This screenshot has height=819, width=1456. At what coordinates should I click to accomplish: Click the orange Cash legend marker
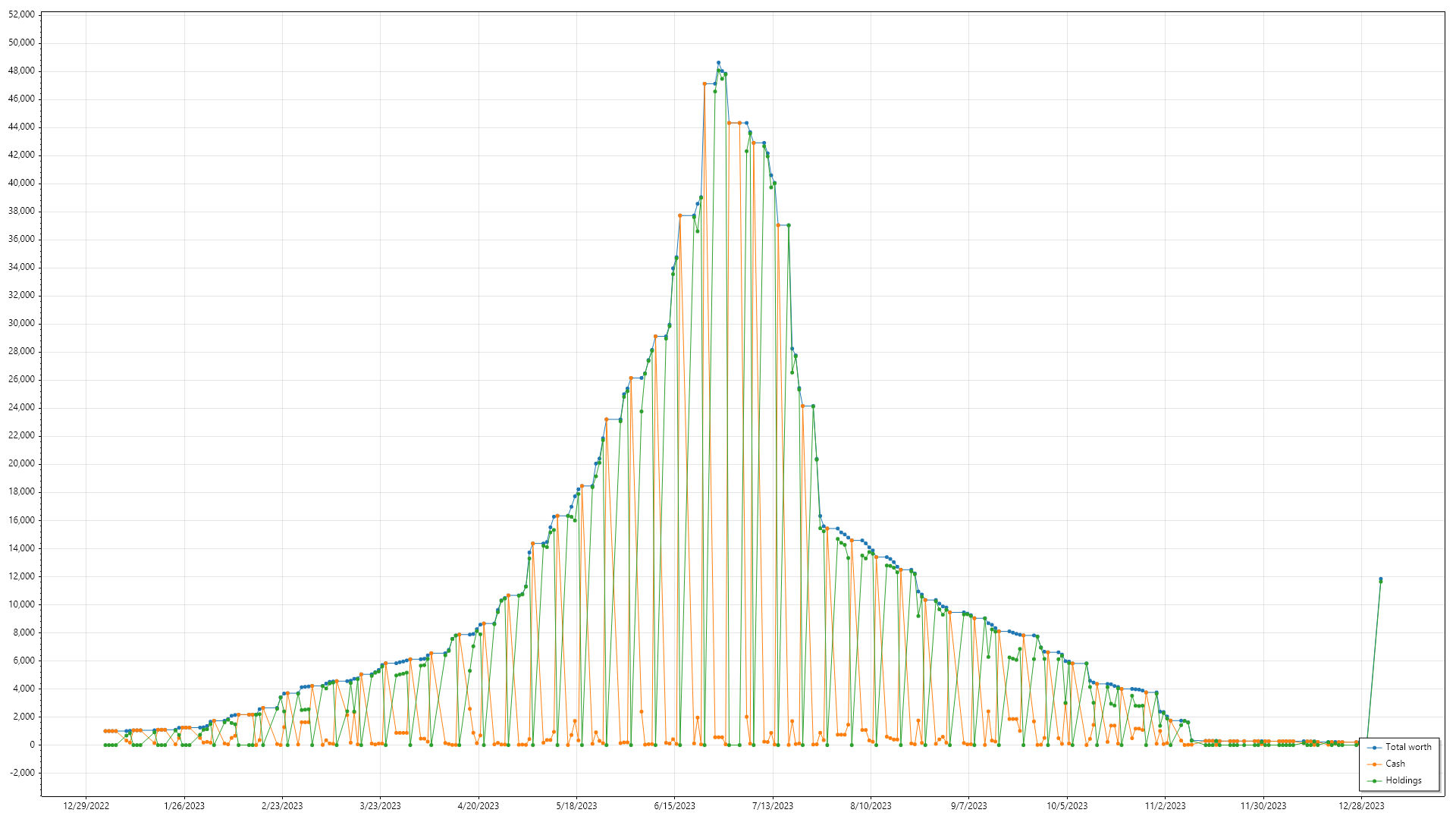[x=1375, y=764]
